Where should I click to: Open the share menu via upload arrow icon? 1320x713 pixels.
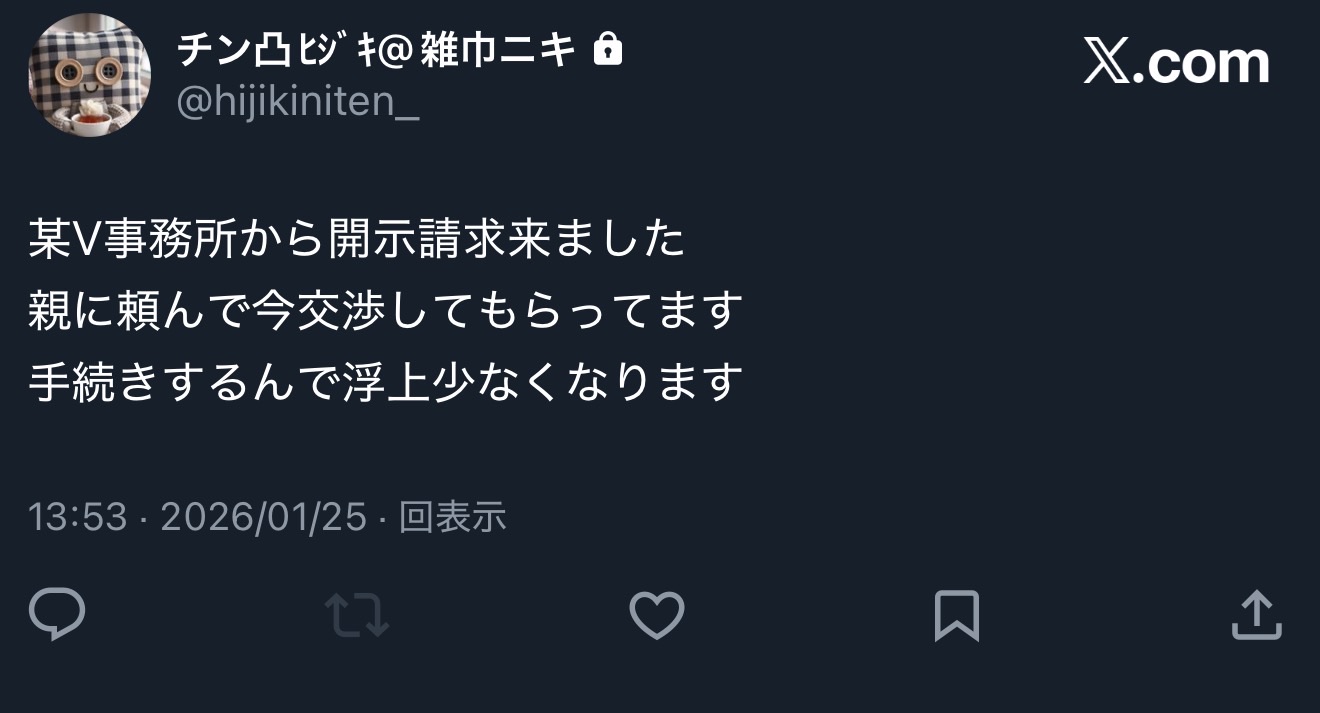click(x=1256, y=615)
